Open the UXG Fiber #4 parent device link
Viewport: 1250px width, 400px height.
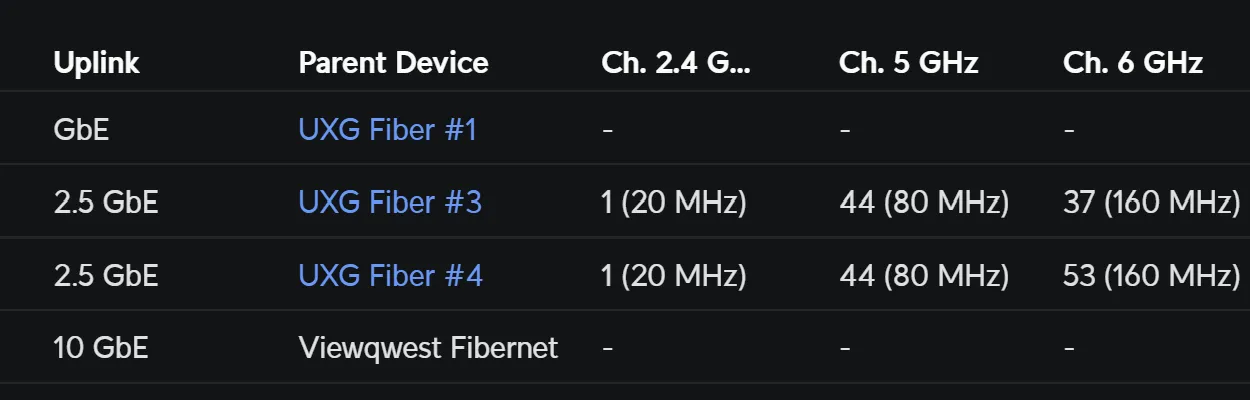coord(391,275)
